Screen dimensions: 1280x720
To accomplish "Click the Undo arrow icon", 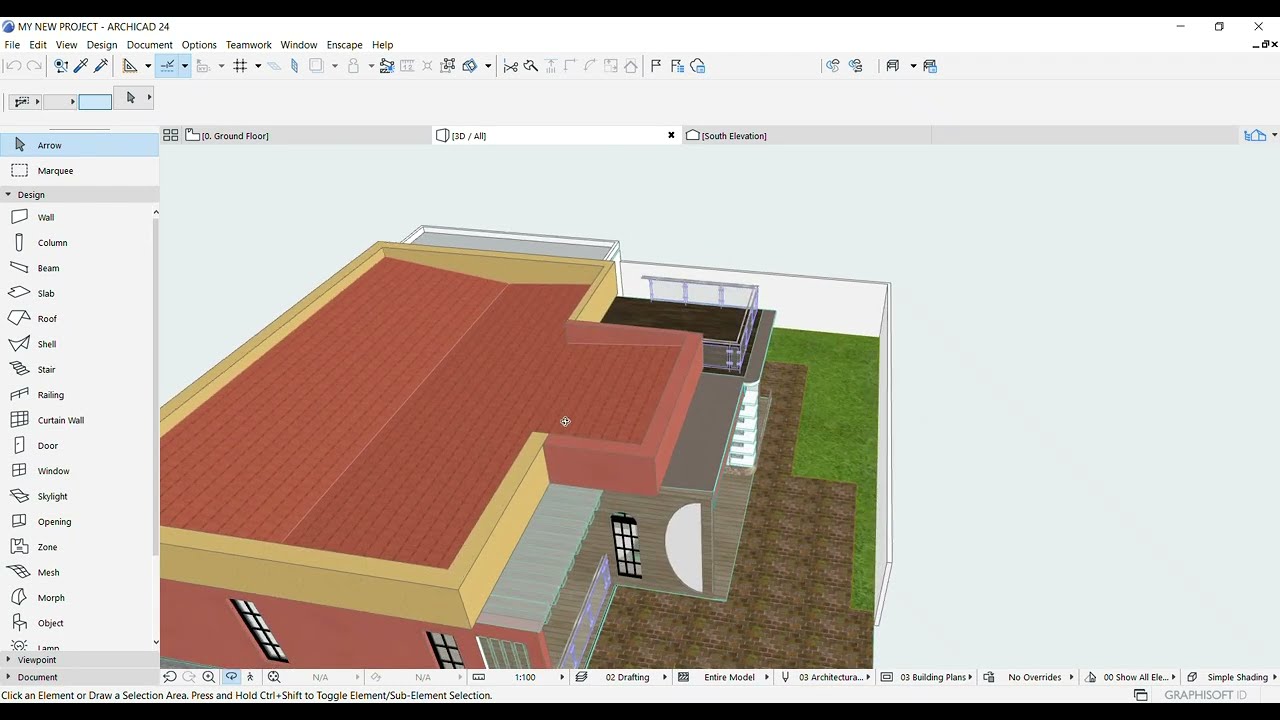I will [13, 66].
